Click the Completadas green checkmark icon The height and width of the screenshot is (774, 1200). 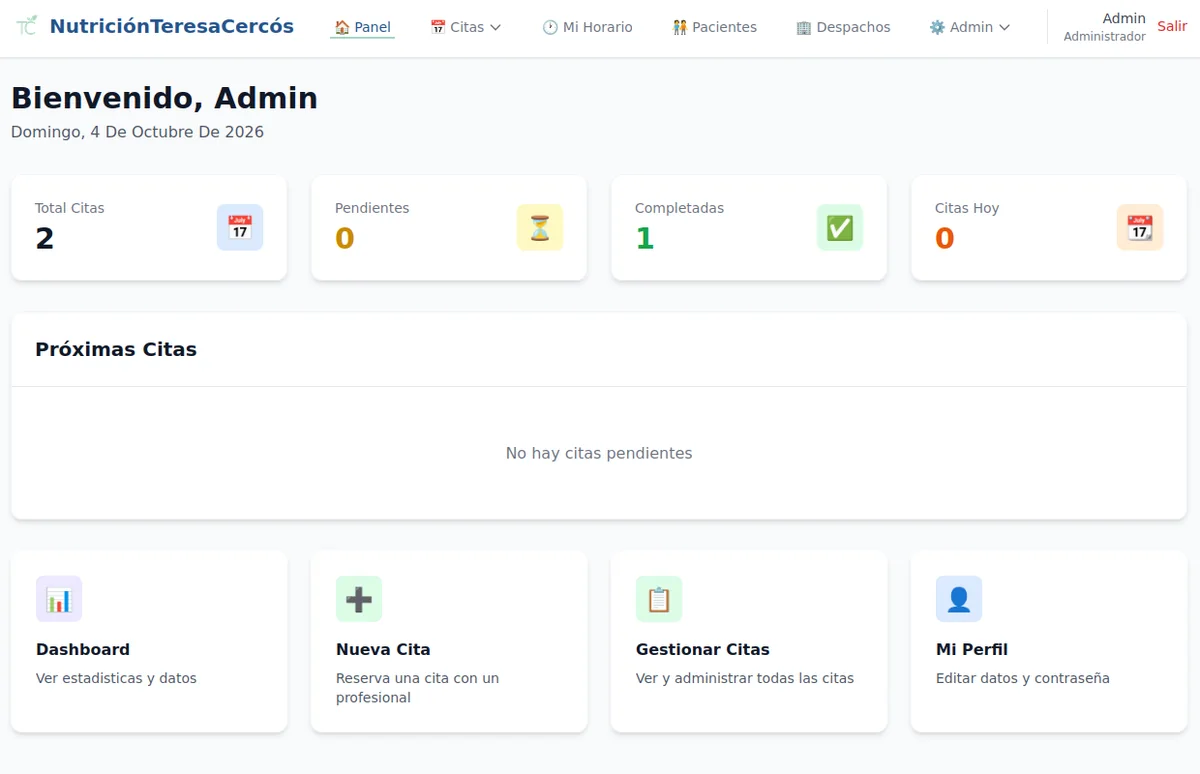click(x=840, y=227)
